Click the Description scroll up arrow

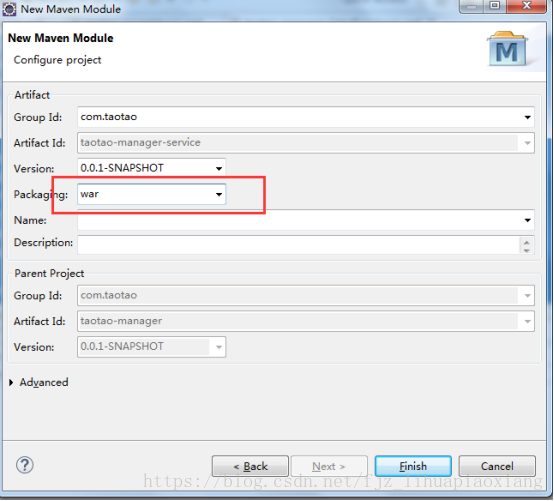[526, 242]
